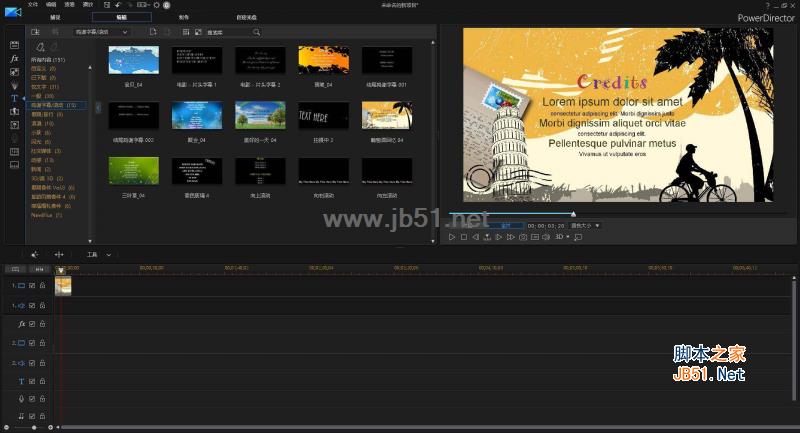Select the TEXT HERE title template thumbnail
This screenshot has width=800, height=433.
tap(323, 116)
